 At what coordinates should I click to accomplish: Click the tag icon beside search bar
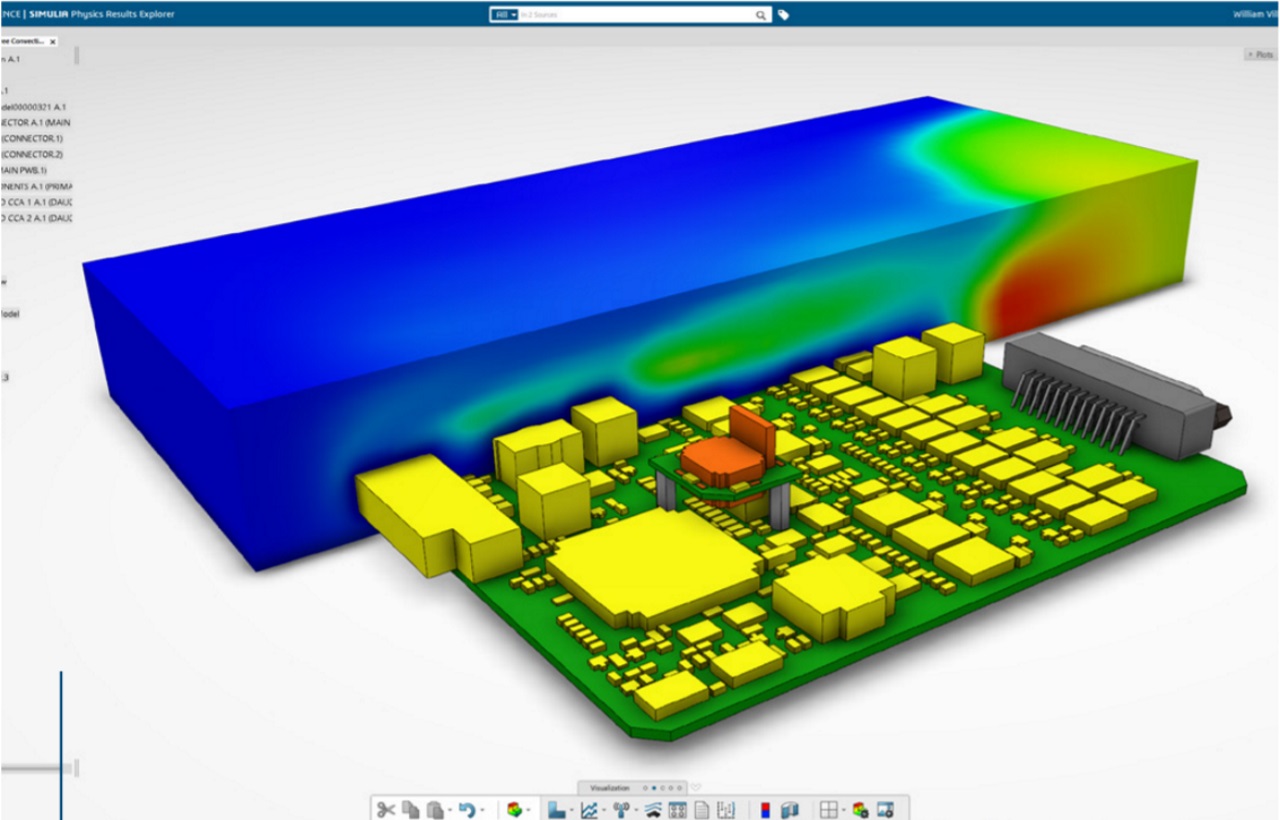(x=784, y=15)
